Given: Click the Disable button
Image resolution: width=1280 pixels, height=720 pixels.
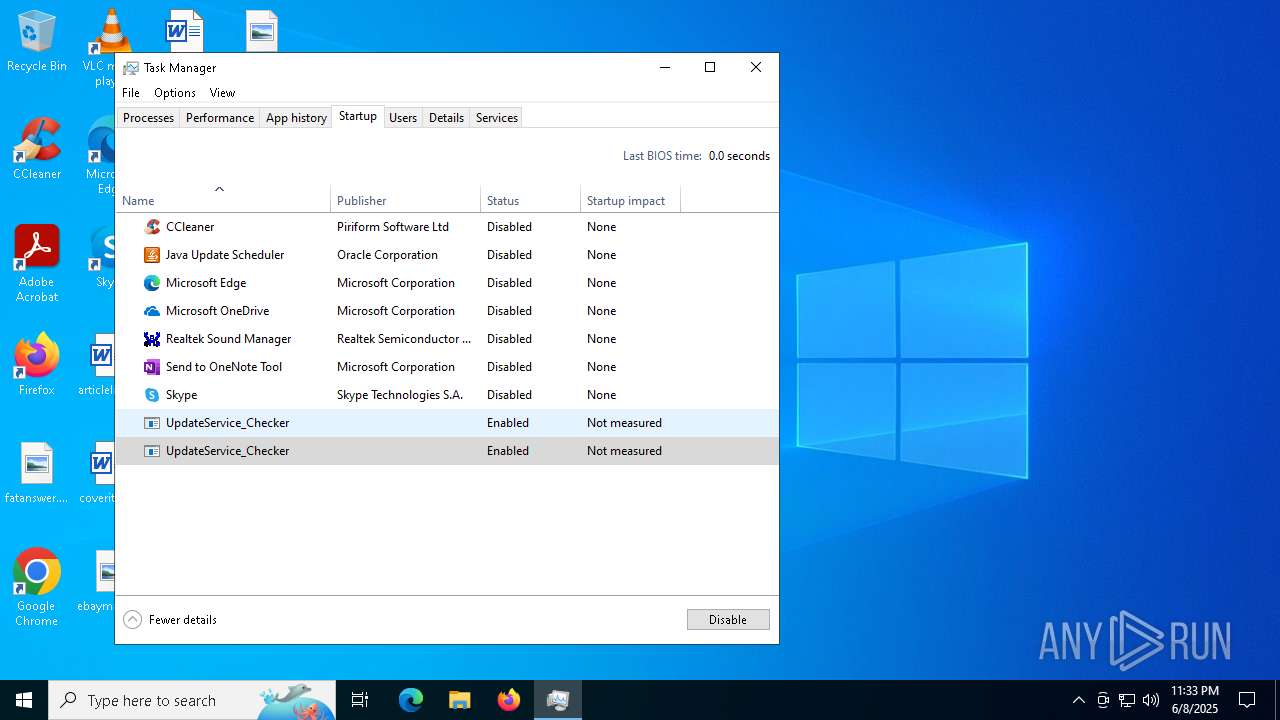Looking at the screenshot, I should point(728,620).
